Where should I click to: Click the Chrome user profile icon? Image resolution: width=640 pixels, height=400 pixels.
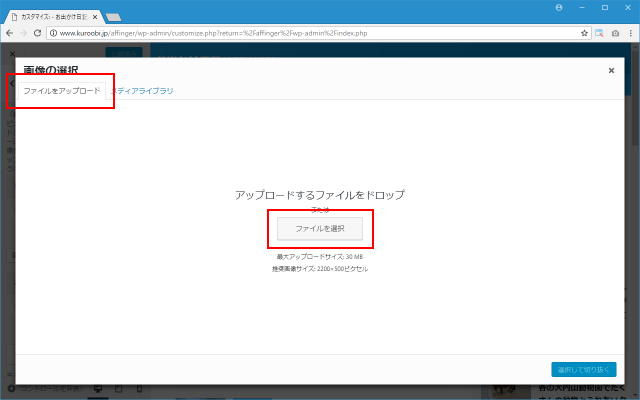pyautogui.click(x=559, y=8)
